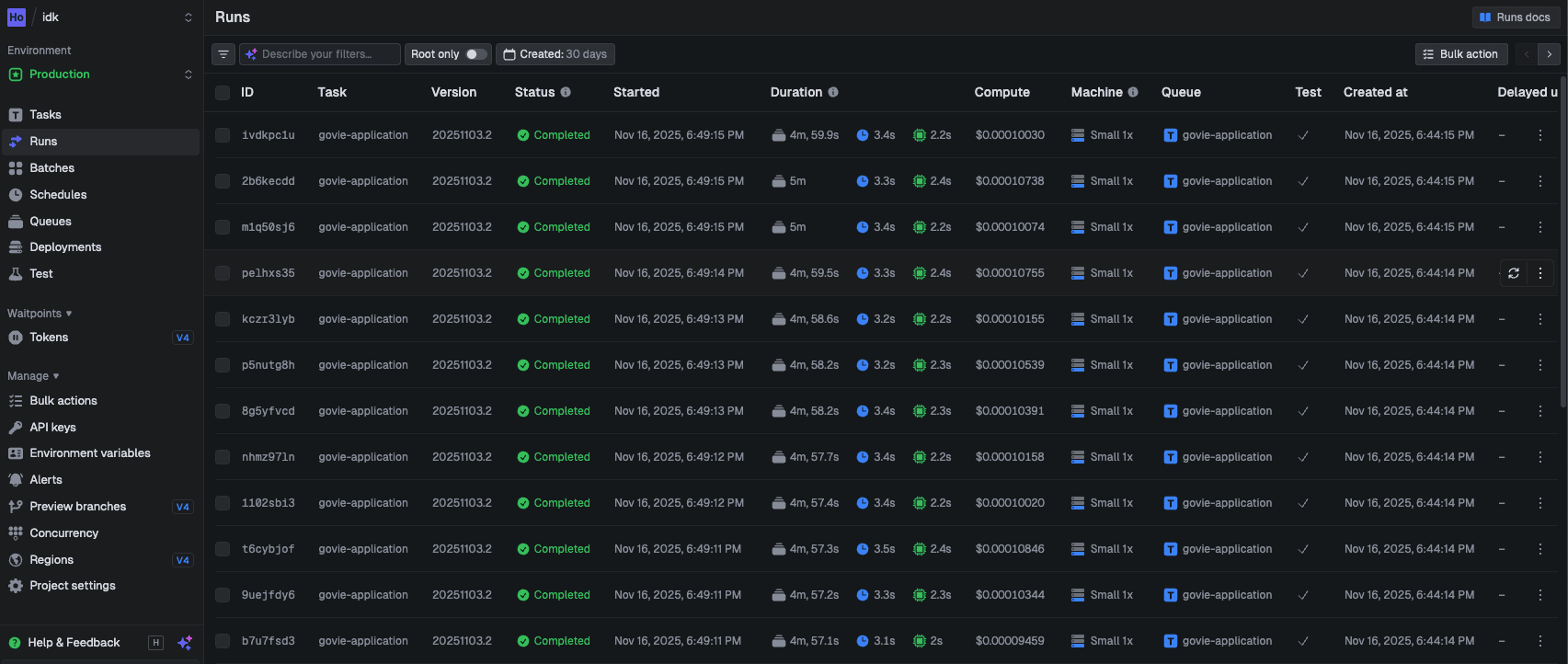The image size is (1568, 664).
Task: Click the filter icon beside the search field
Action: tap(223, 54)
